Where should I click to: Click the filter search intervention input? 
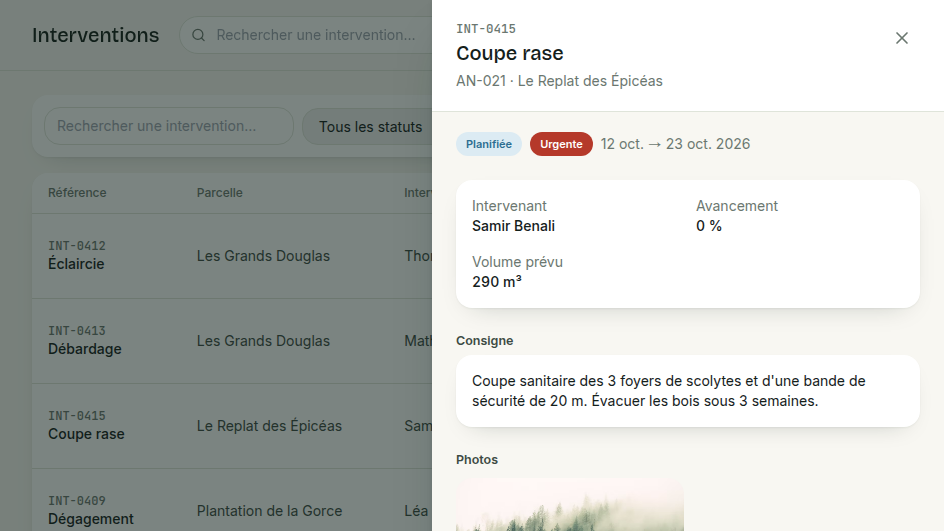[169, 126]
